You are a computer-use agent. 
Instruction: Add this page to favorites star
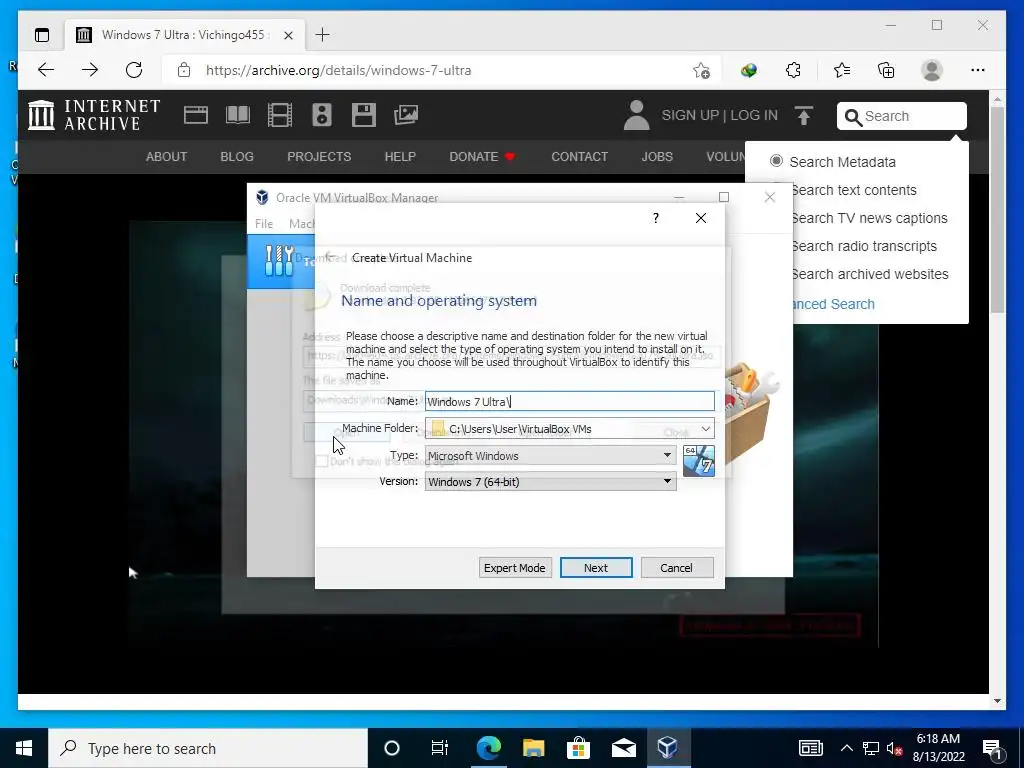coord(701,71)
